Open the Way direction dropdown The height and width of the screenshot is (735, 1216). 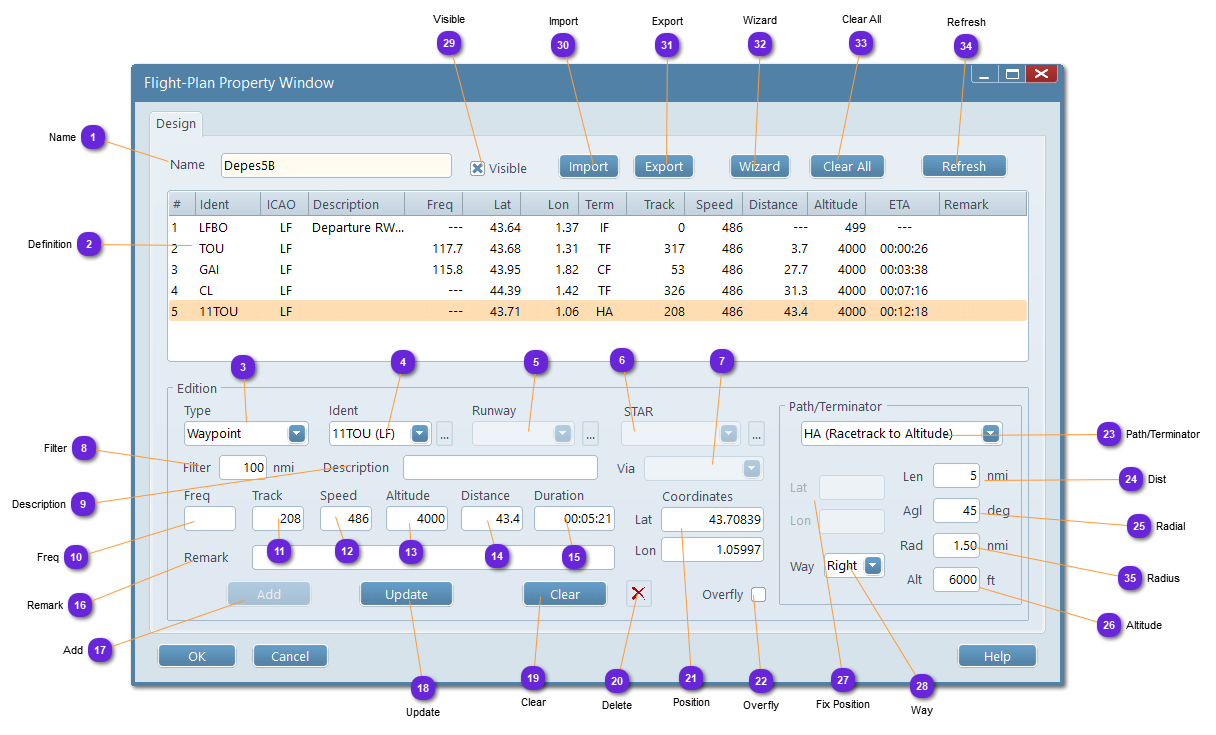[873, 566]
